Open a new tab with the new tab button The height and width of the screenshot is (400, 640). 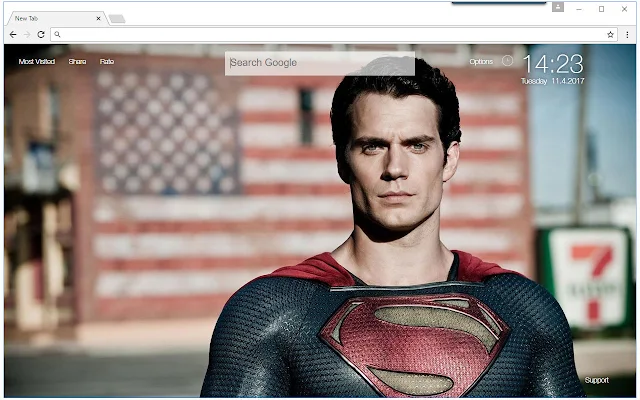(117, 19)
